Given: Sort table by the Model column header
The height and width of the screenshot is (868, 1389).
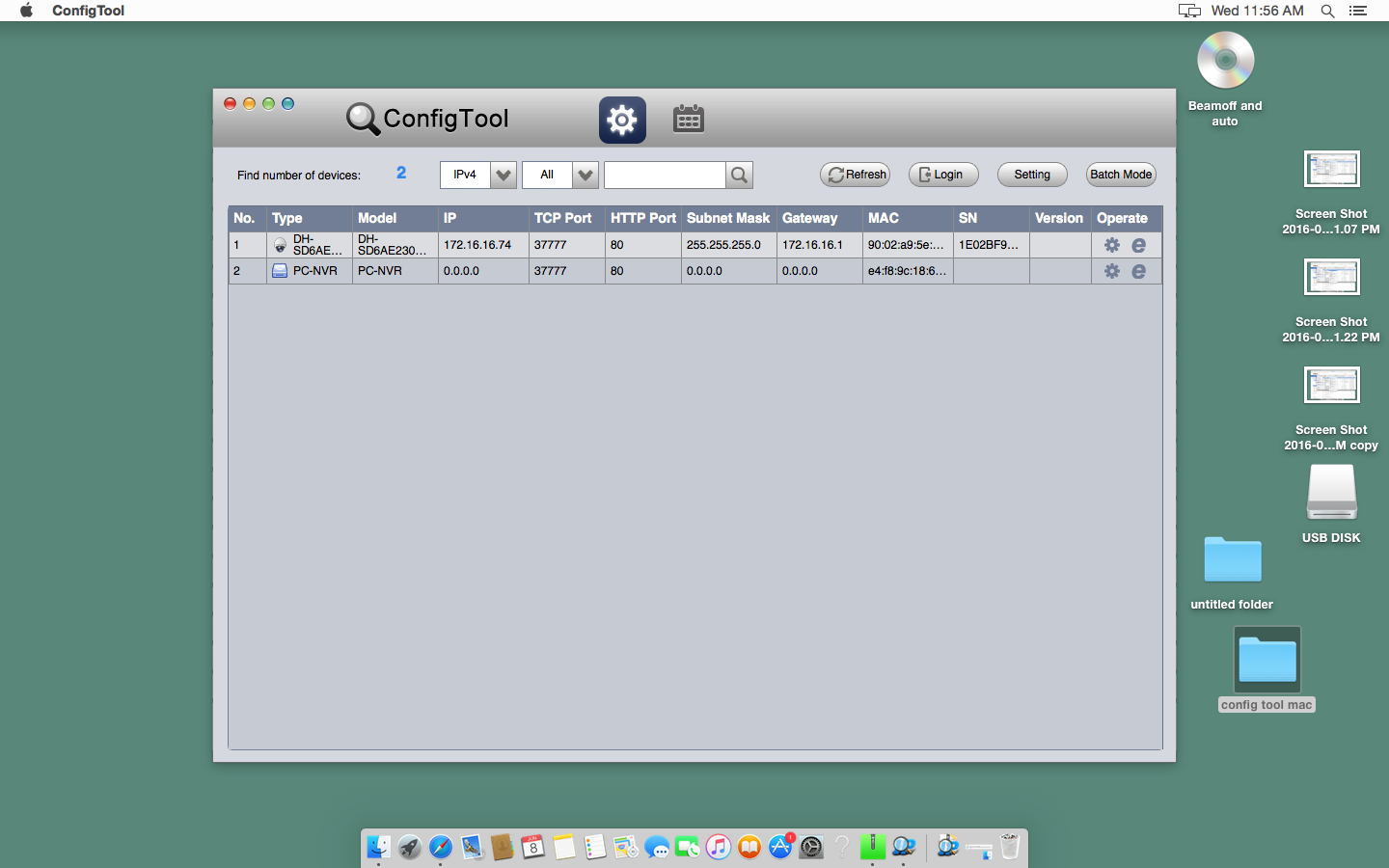Looking at the screenshot, I should pyautogui.click(x=395, y=218).
